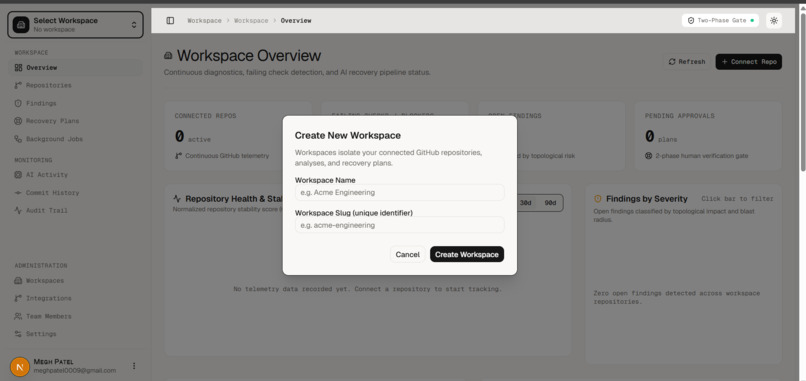Screen dimensions: 806x381
Task: Open the Select Workspace dropdown
Action: coord(75,25)
